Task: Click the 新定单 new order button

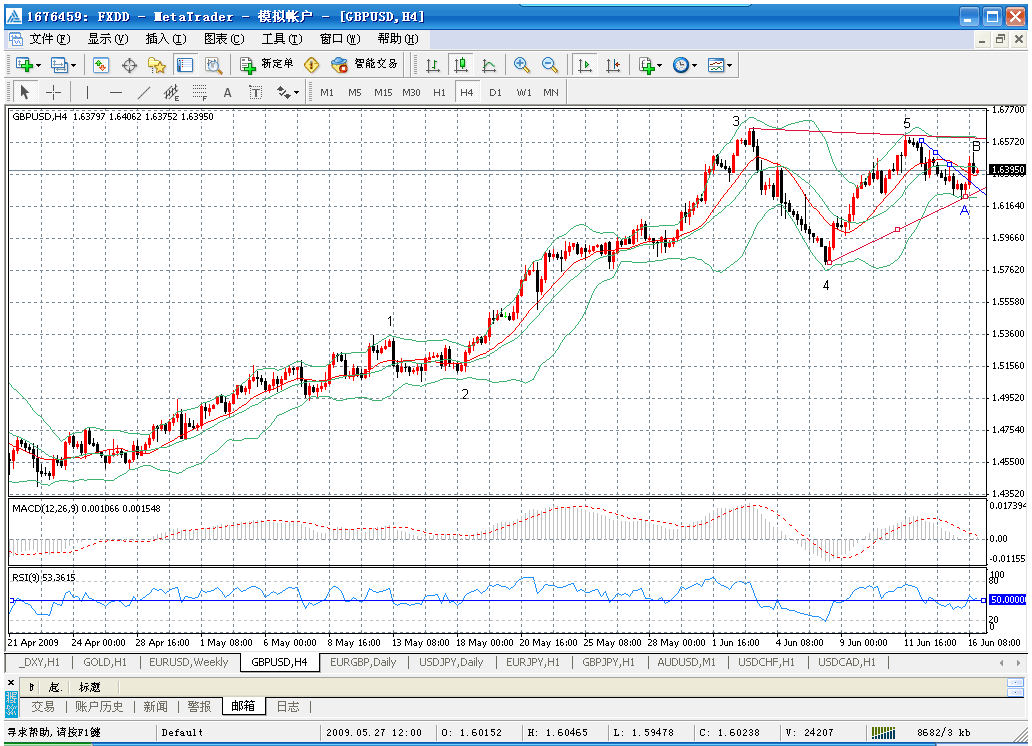Action: click(267, 64)
